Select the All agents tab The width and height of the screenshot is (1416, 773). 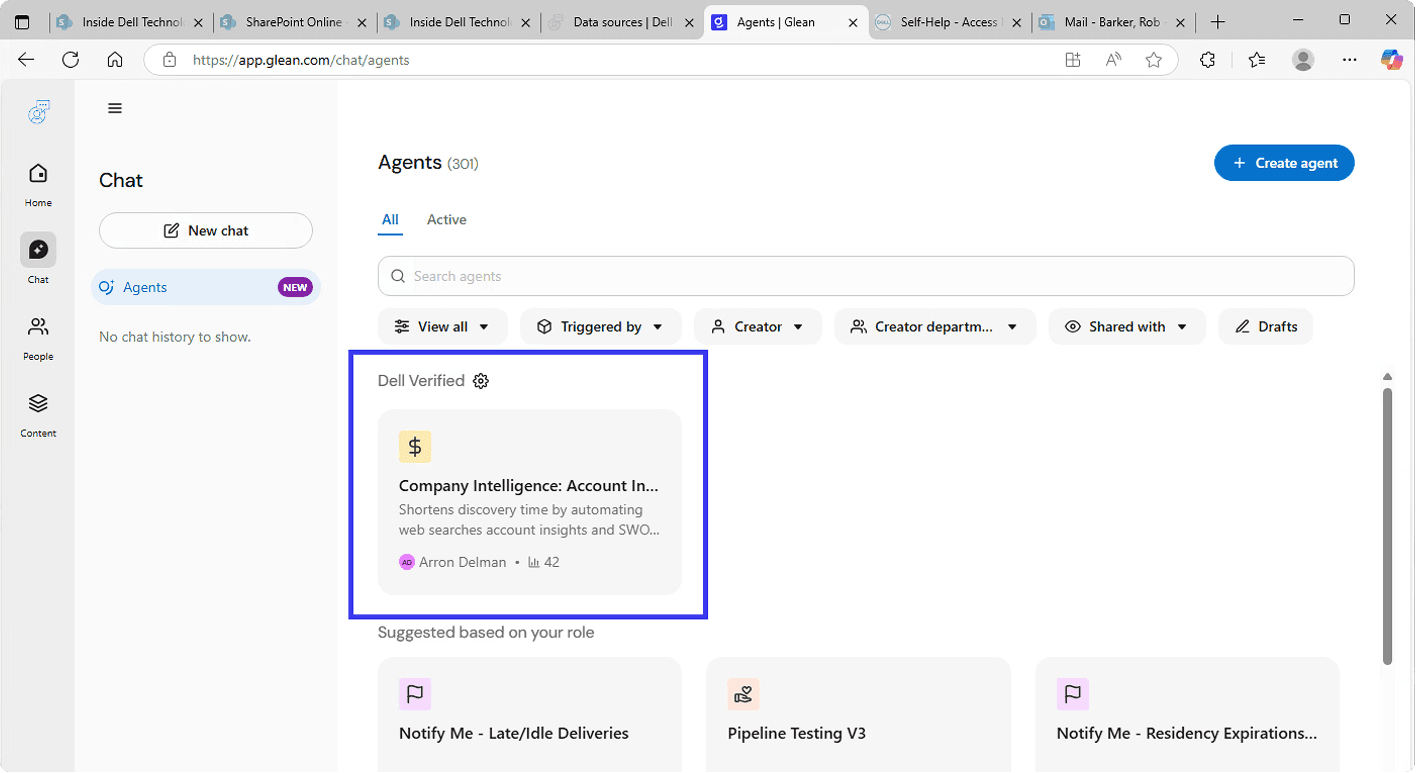[390, 220]
